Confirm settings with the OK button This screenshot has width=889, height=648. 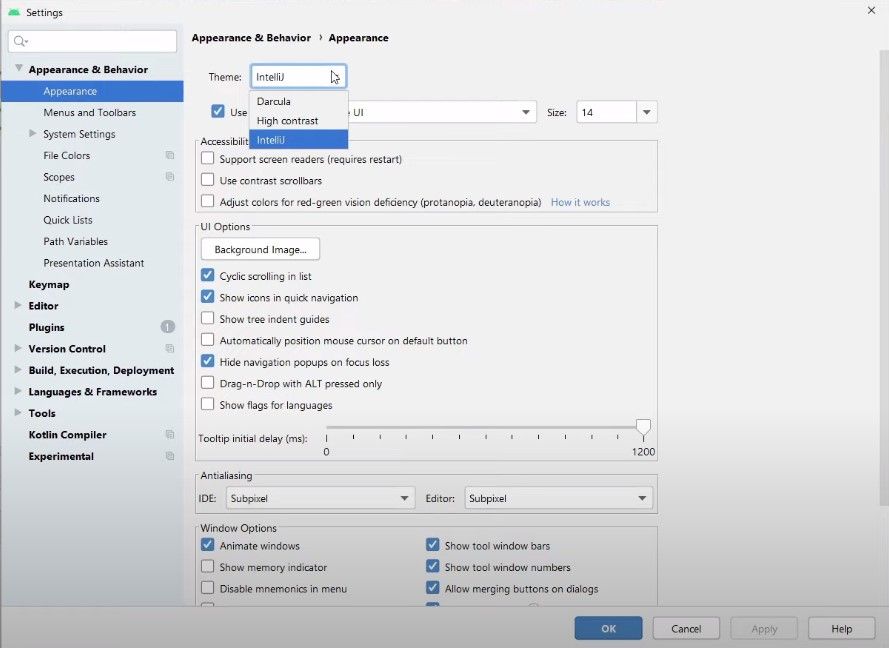pos(608,628)
